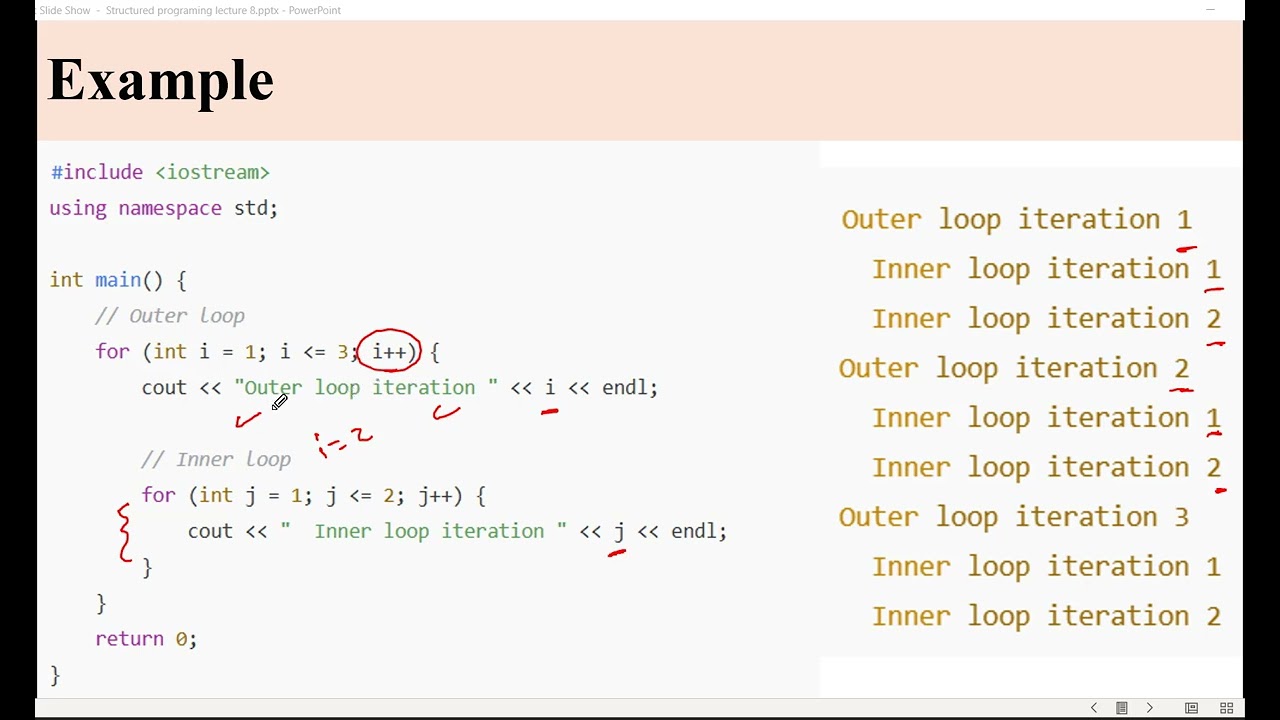
Task: Select the 'return 0;' statement
Action: point(146,638)
